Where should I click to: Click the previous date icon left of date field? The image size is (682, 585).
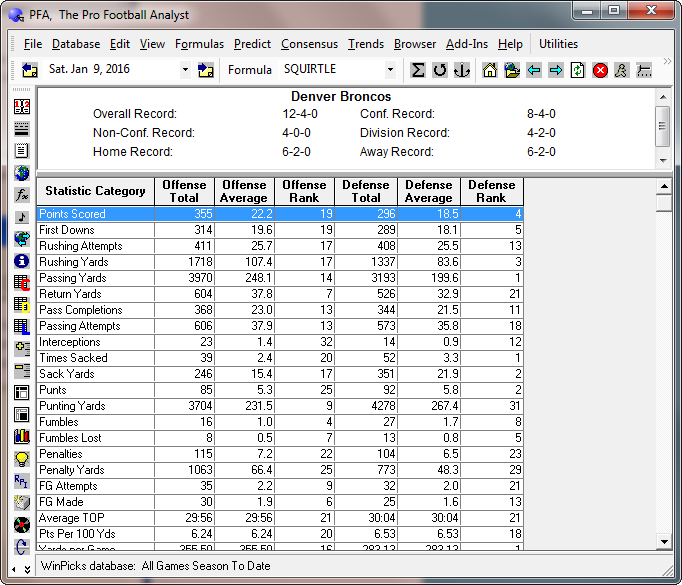(30, 70)
